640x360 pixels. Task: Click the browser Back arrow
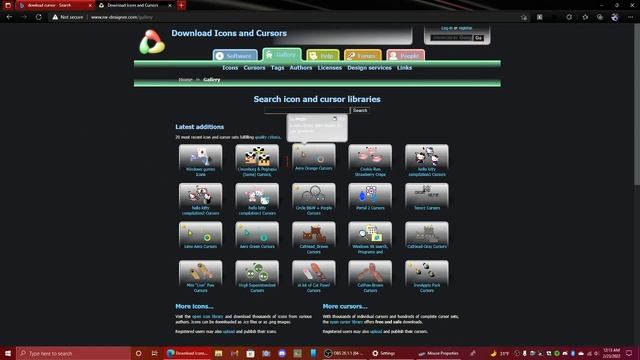click(x=9, y=17)
